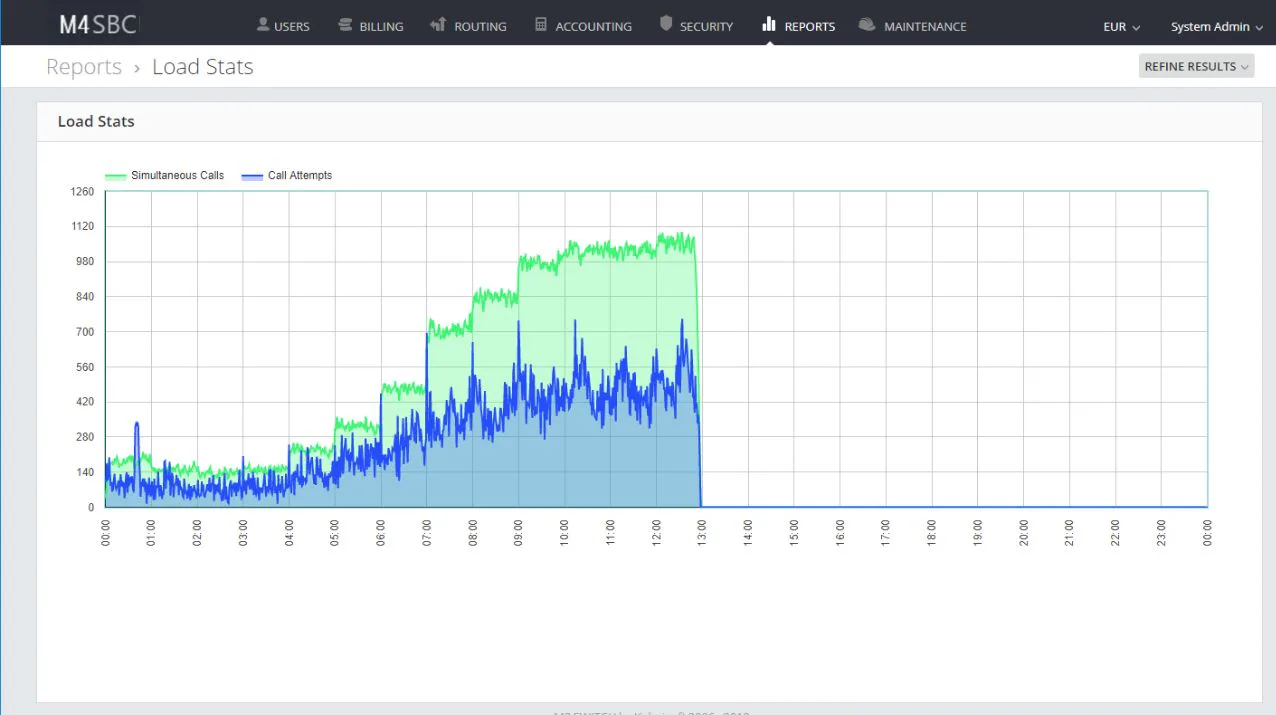Click the 840 y-axis label

(84, 296)
